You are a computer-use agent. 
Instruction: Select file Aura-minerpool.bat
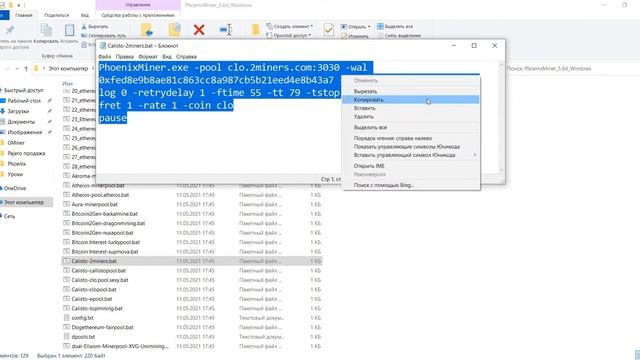95,204
